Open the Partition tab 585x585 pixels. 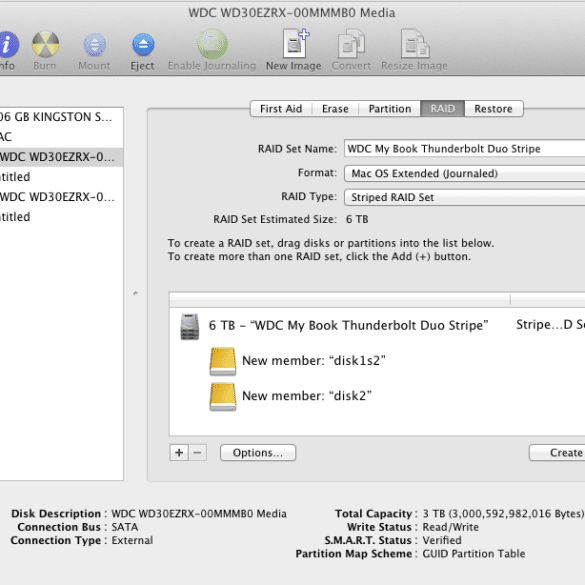pyautogui.click(x=390, y=109)
